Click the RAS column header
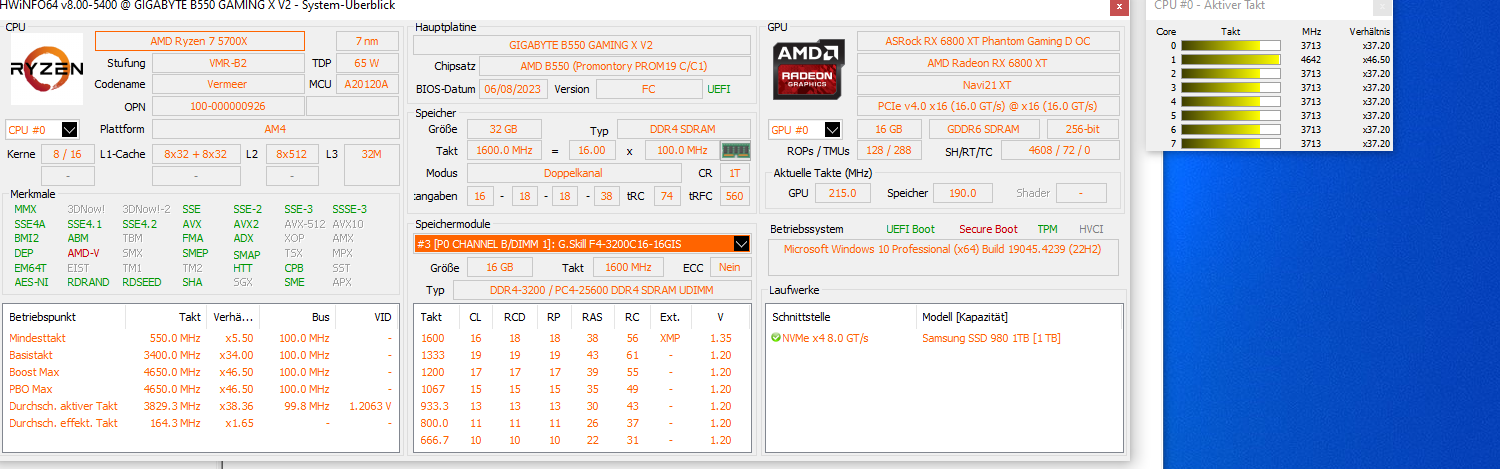The image size is (1500, 469). pos(592,316)
